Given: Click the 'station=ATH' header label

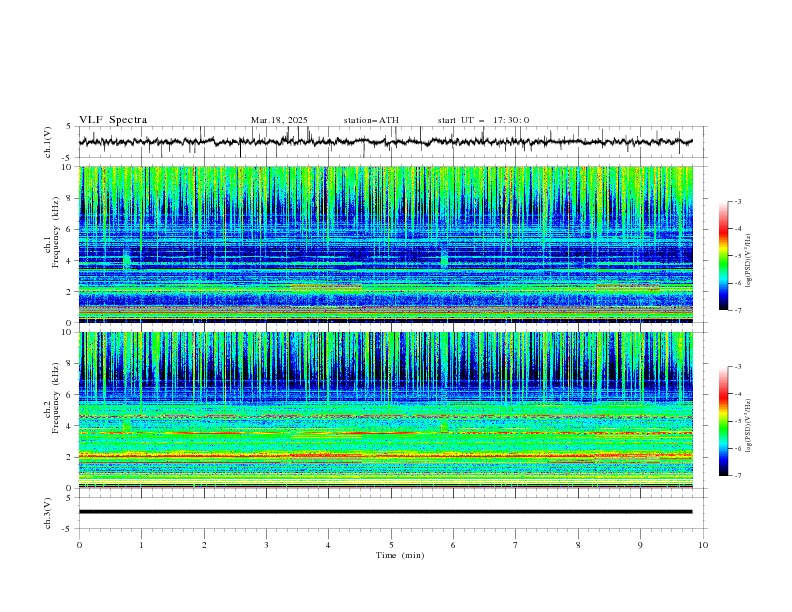Looking at the screenshot, I should click(x=371, y=120).
